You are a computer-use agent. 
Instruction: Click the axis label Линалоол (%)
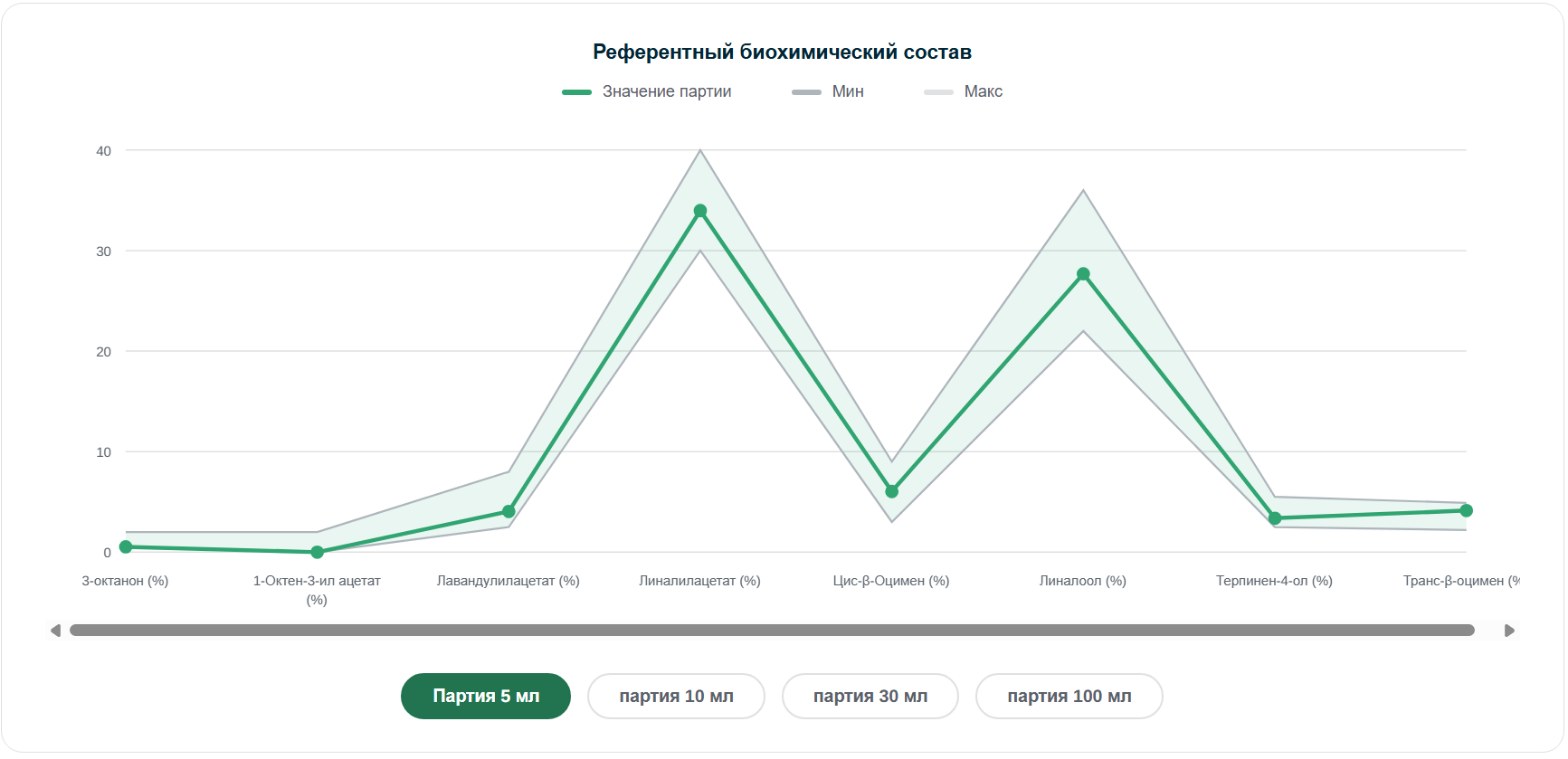(x=1083, y=581)
